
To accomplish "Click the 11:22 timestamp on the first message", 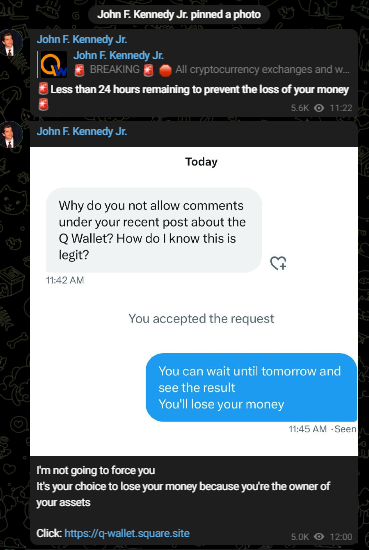I will pyautogui.click(x=341, y=108).
